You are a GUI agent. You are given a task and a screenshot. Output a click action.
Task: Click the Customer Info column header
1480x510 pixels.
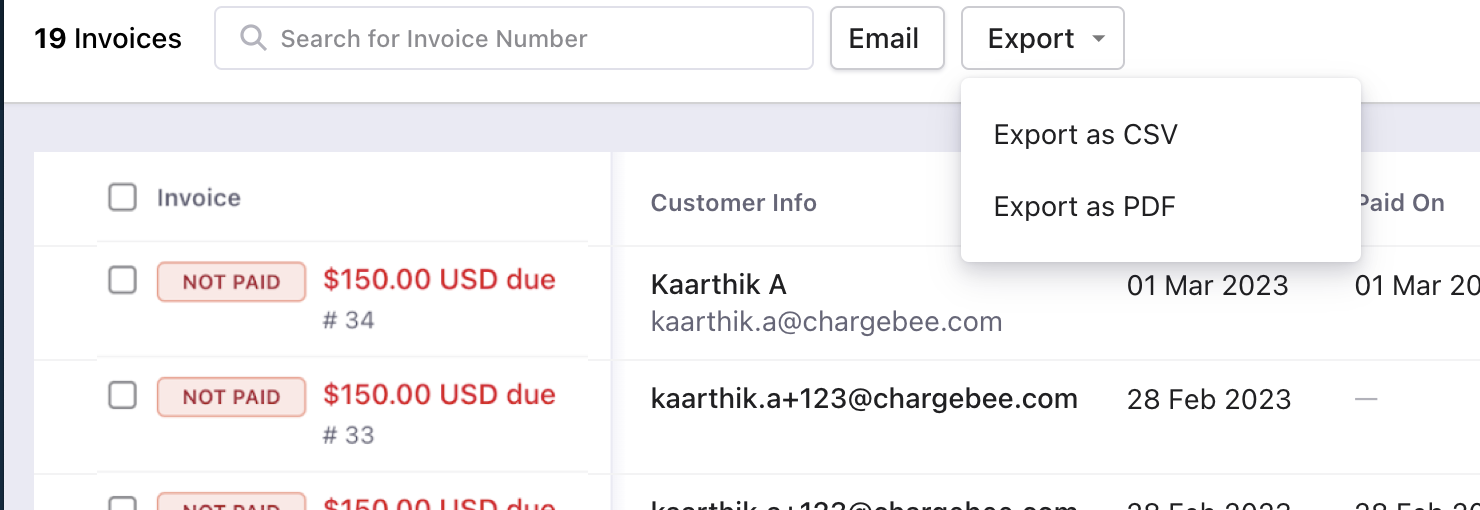point(734,203)
